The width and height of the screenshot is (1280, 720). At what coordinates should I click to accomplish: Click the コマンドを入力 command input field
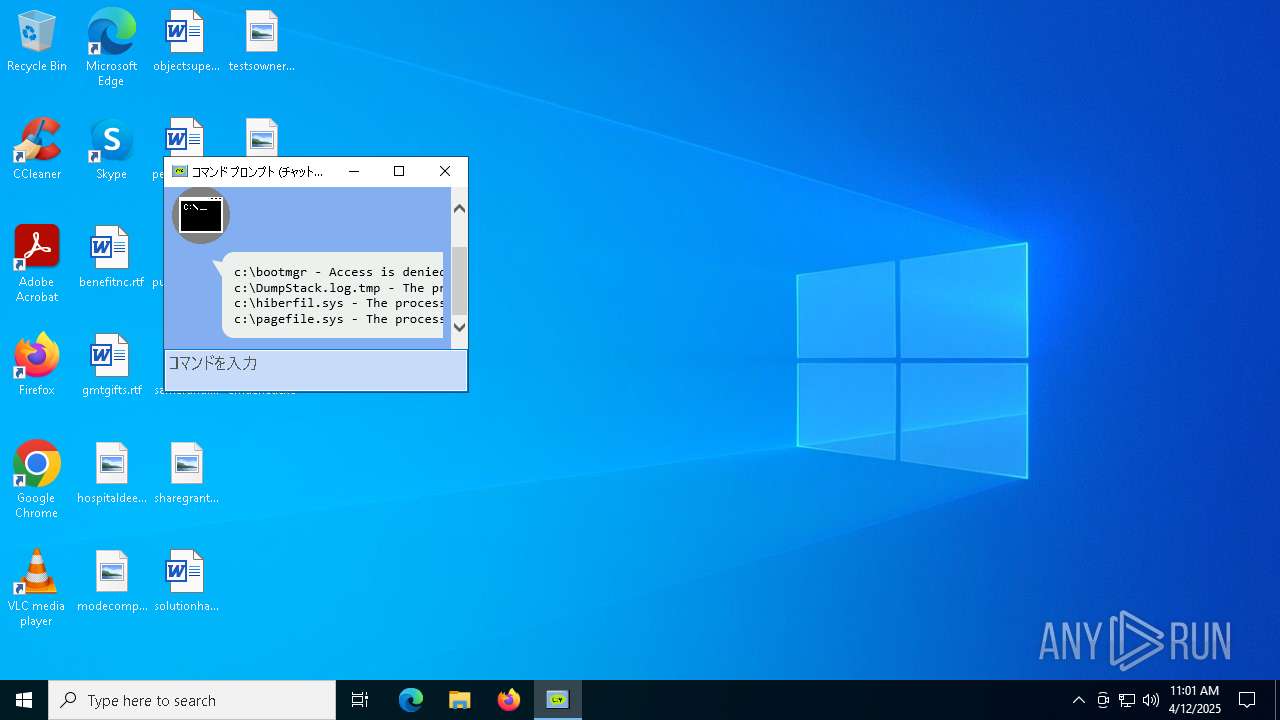[x=315, y=370]
